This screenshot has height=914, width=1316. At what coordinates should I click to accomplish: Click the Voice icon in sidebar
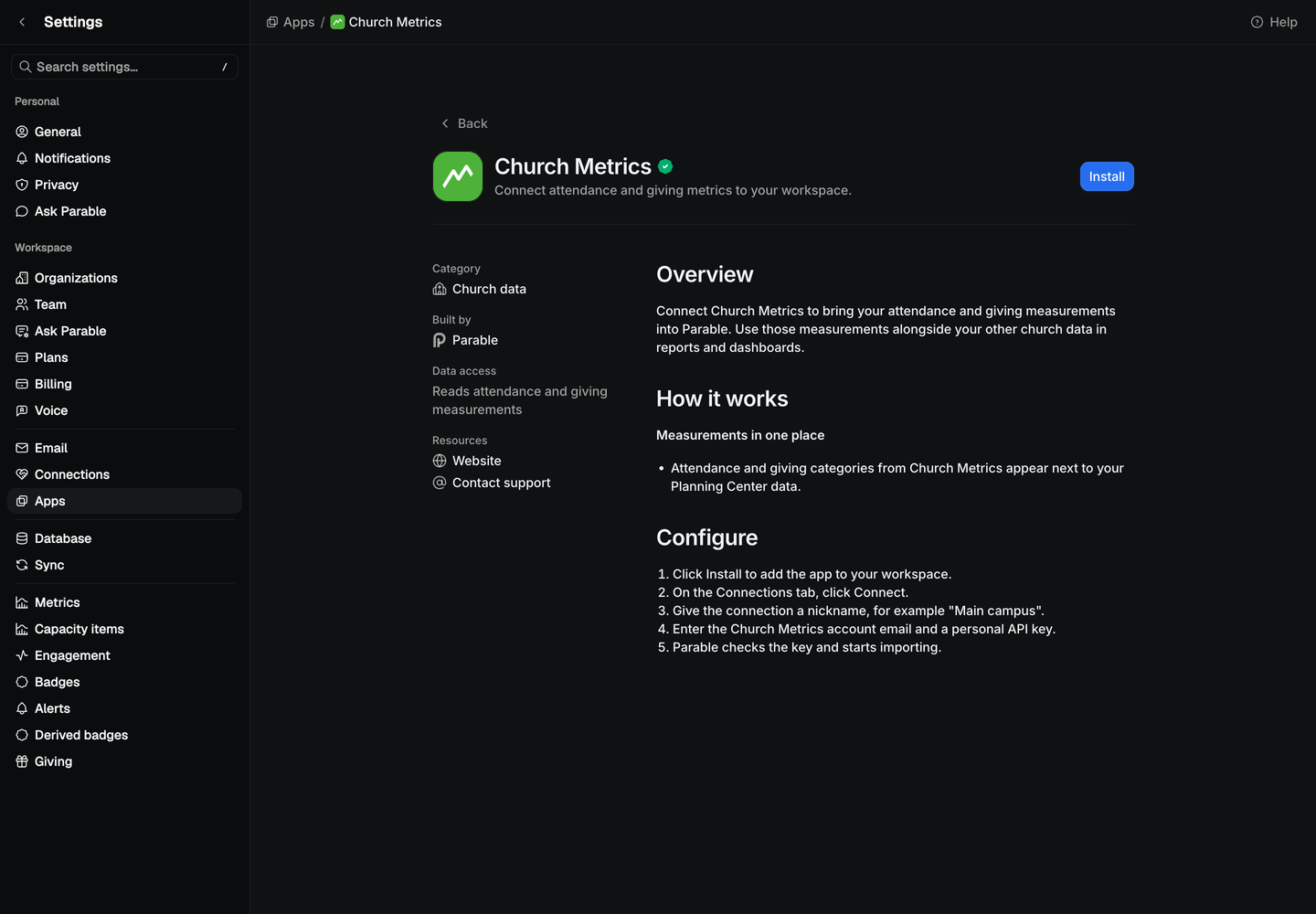pos(22,410)
